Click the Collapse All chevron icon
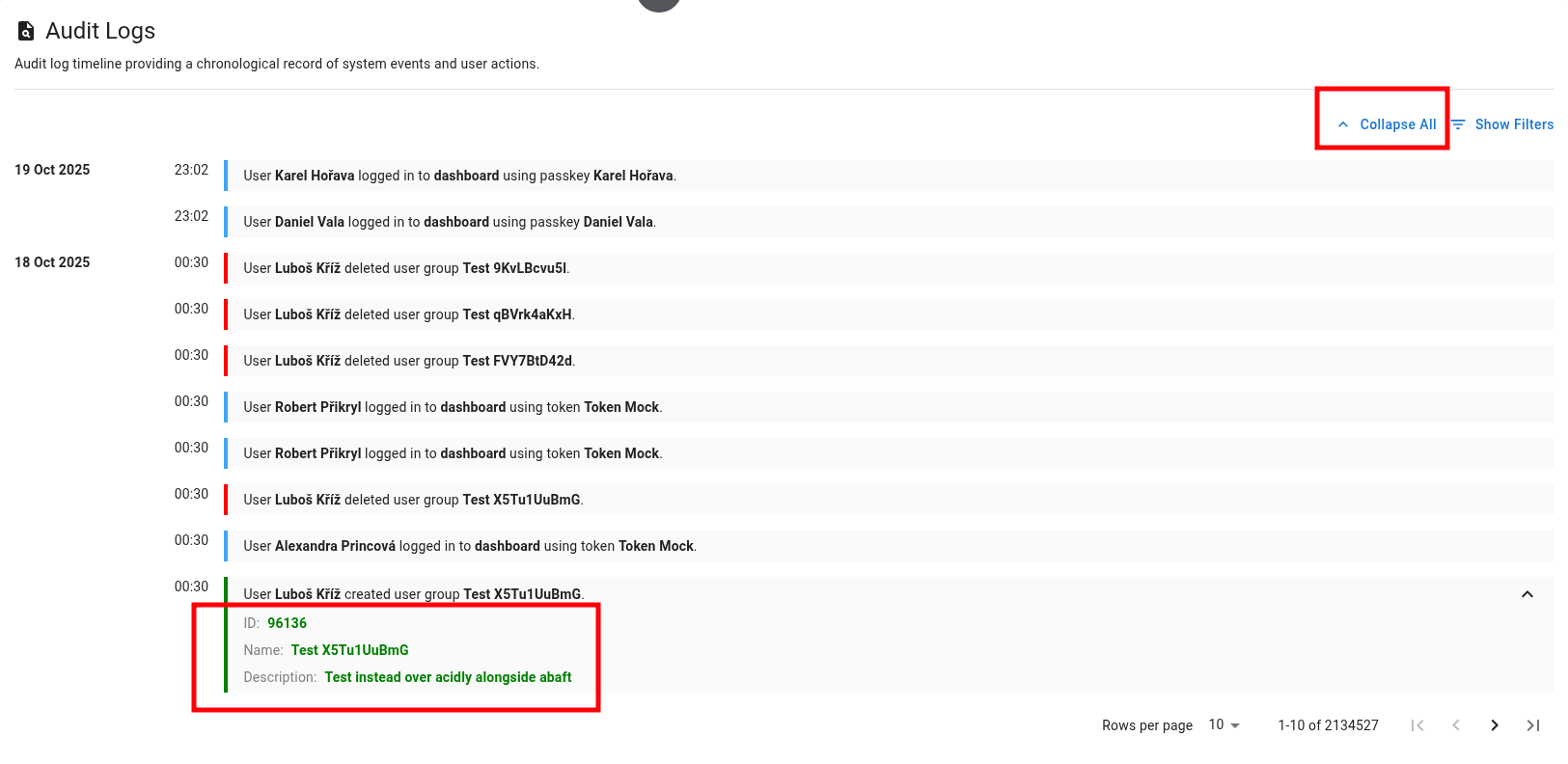1568x764 pixels. pyautogui.click(x=1342, y=124)
